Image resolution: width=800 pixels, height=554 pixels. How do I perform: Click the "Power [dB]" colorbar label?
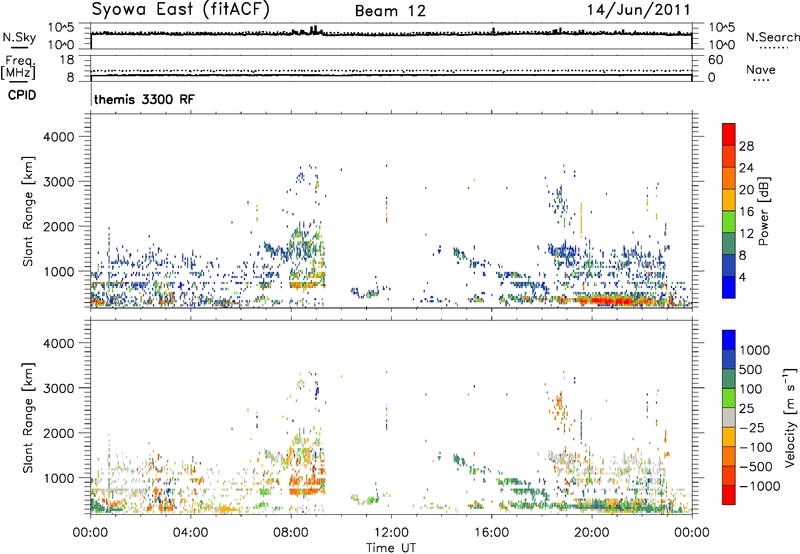764,211
